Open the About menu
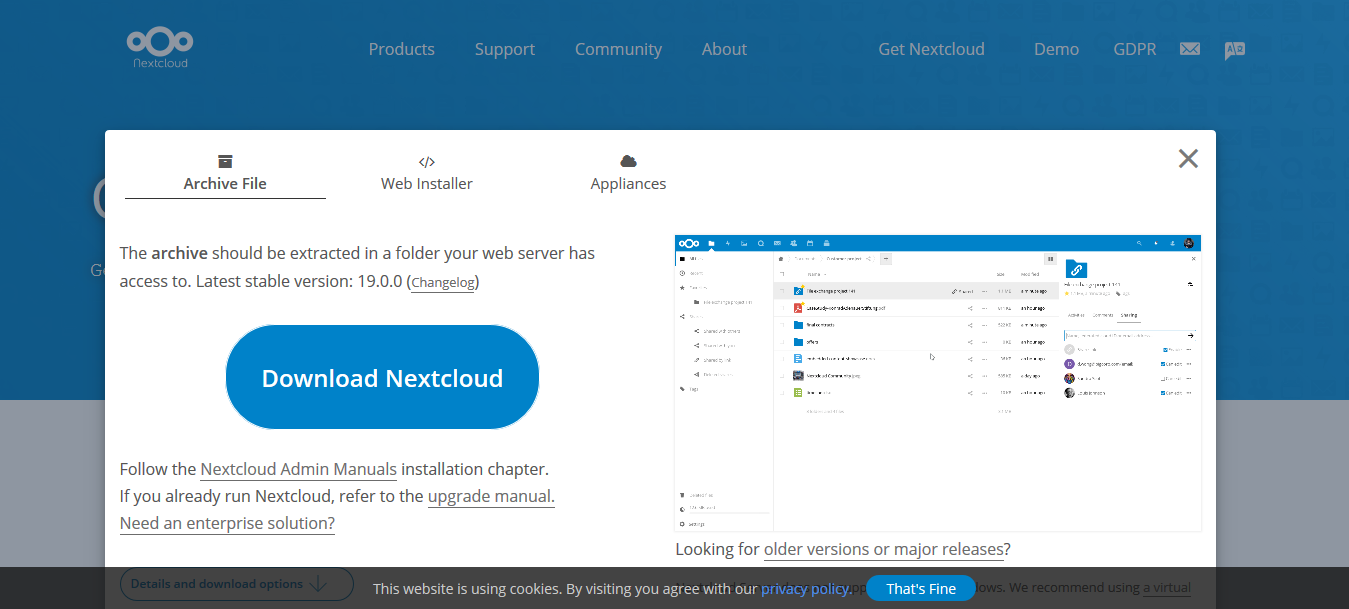Viewport: 1349px width, 609px height. tap(724, 48)
